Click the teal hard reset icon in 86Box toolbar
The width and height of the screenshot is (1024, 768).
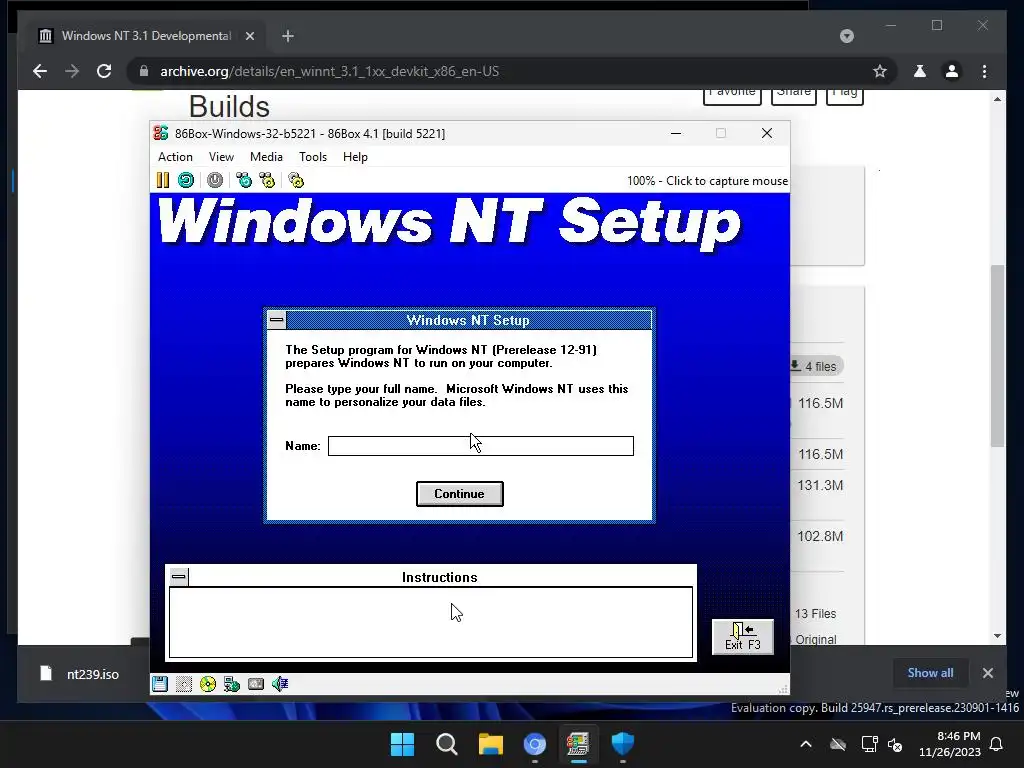pos(186,180)
